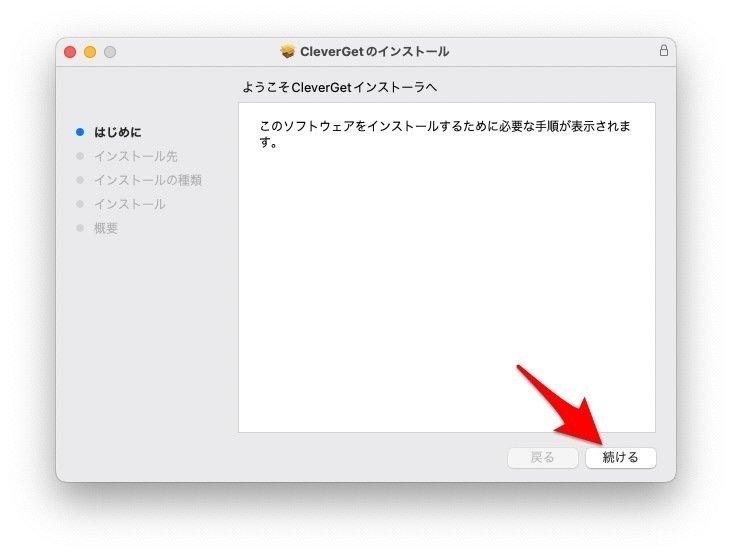This screenshot has height=556, width=732.
Task: Click the gray zoom window button
Action: point(110,52)
